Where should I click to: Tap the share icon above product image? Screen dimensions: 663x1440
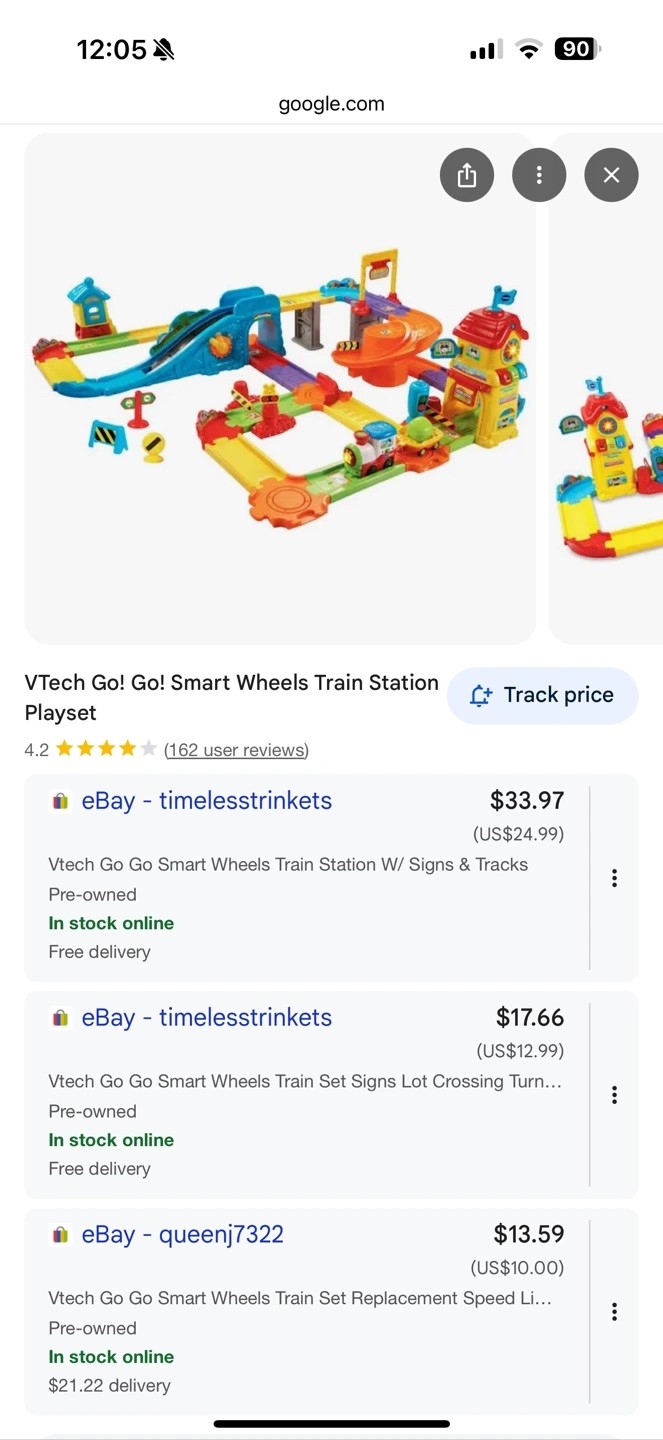point(467,175)
